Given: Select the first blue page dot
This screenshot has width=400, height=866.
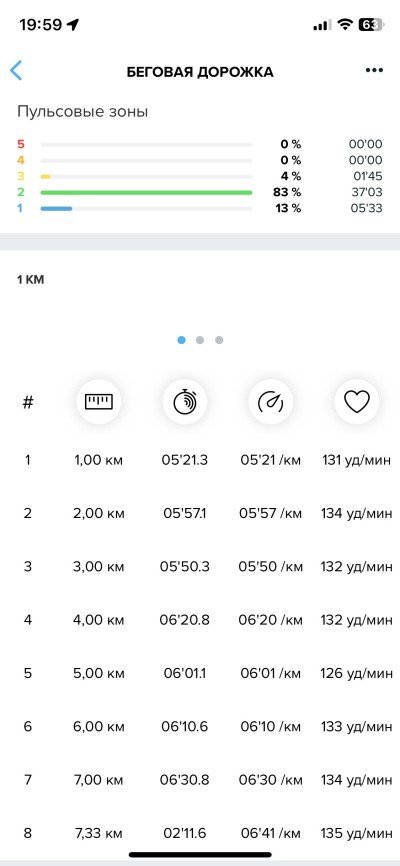Looking at the screenshot, I should click(x=181, y=340).
